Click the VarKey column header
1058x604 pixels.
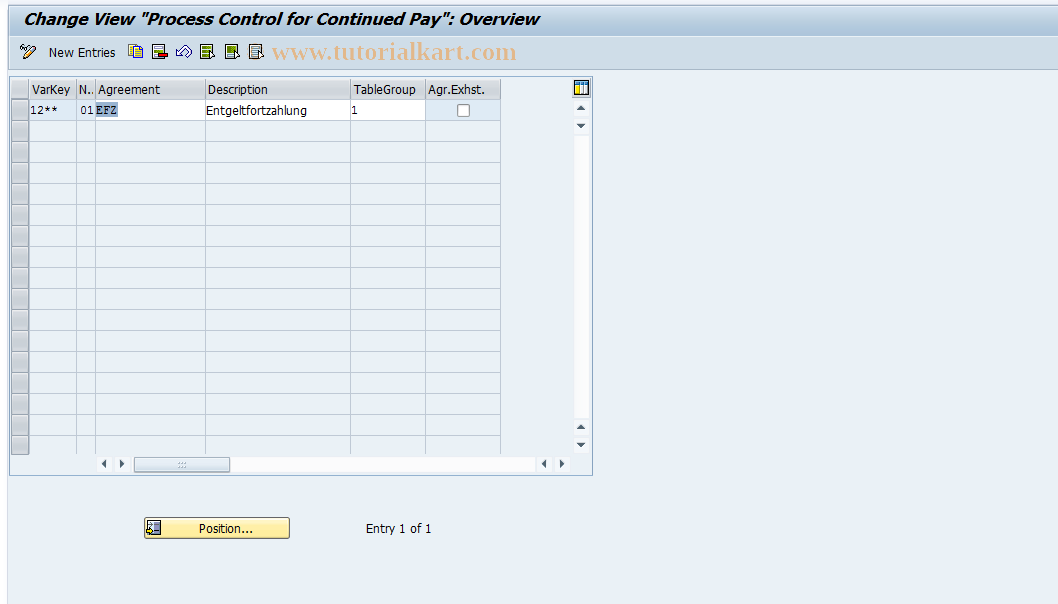53,89
